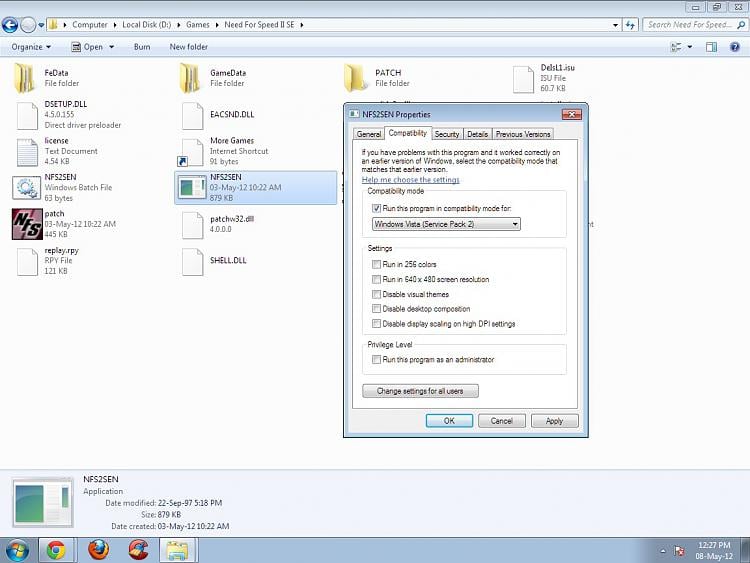Click Change settings for all users

[x=420, y=391]
